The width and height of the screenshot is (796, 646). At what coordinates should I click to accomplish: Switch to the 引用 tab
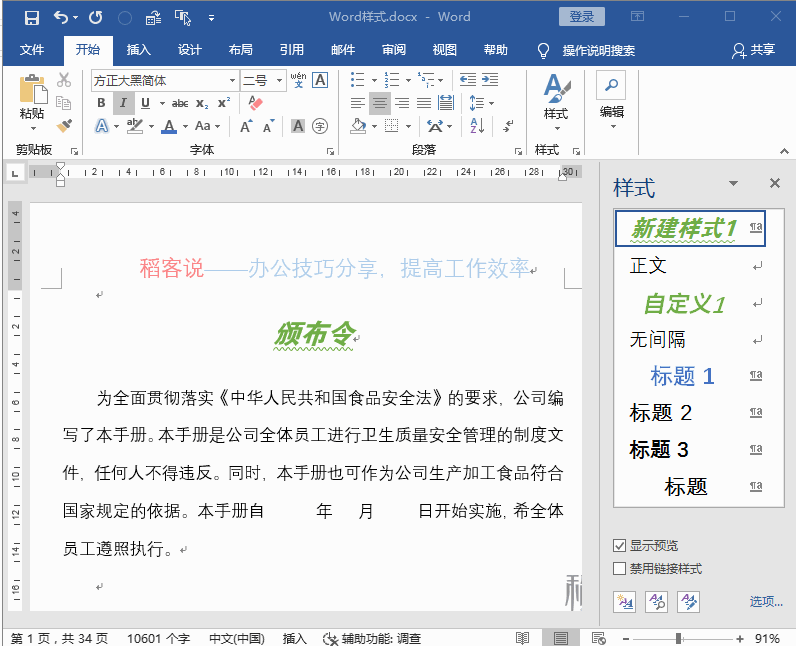(x=292, y=50)
